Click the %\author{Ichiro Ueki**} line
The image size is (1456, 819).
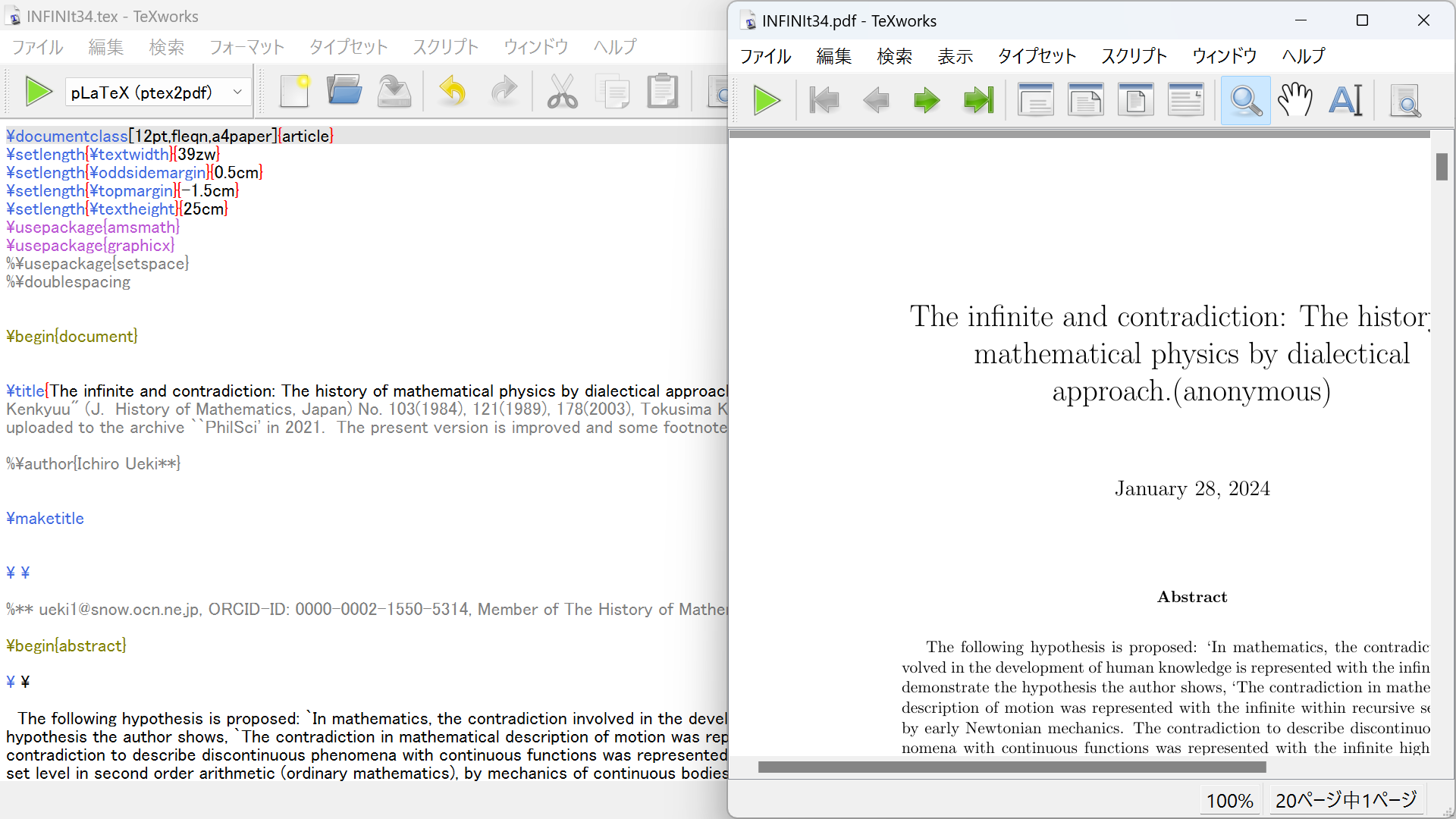[93, 464]
